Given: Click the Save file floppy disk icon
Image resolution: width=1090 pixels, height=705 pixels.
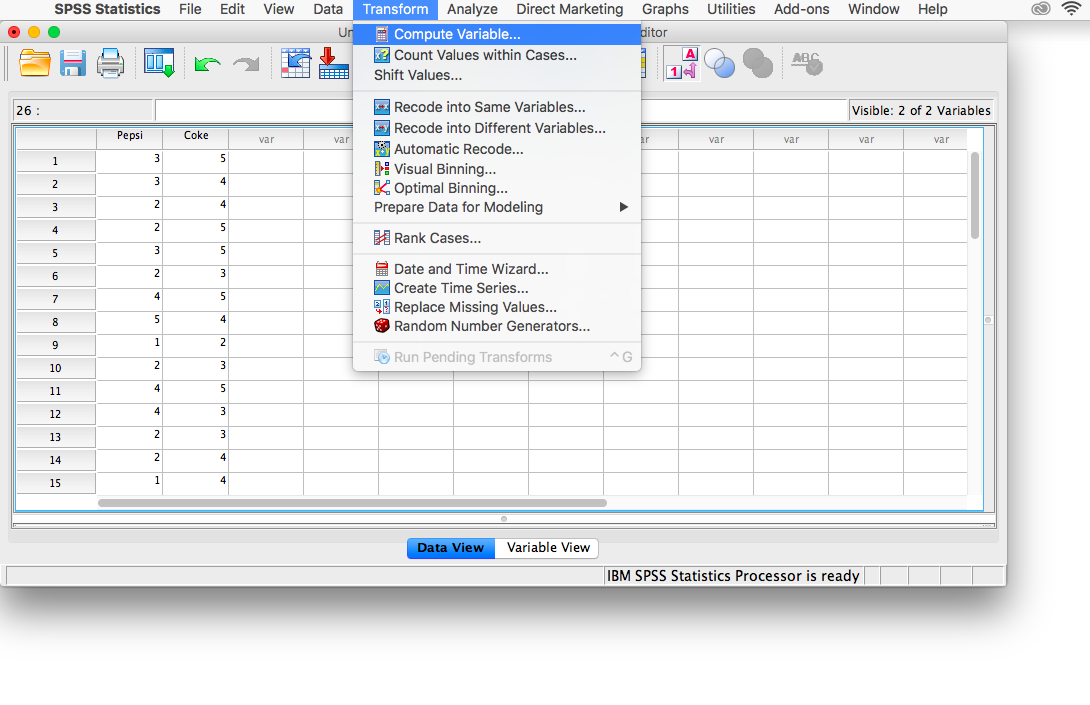Looking at the screenshot, I should coord(73,64).
